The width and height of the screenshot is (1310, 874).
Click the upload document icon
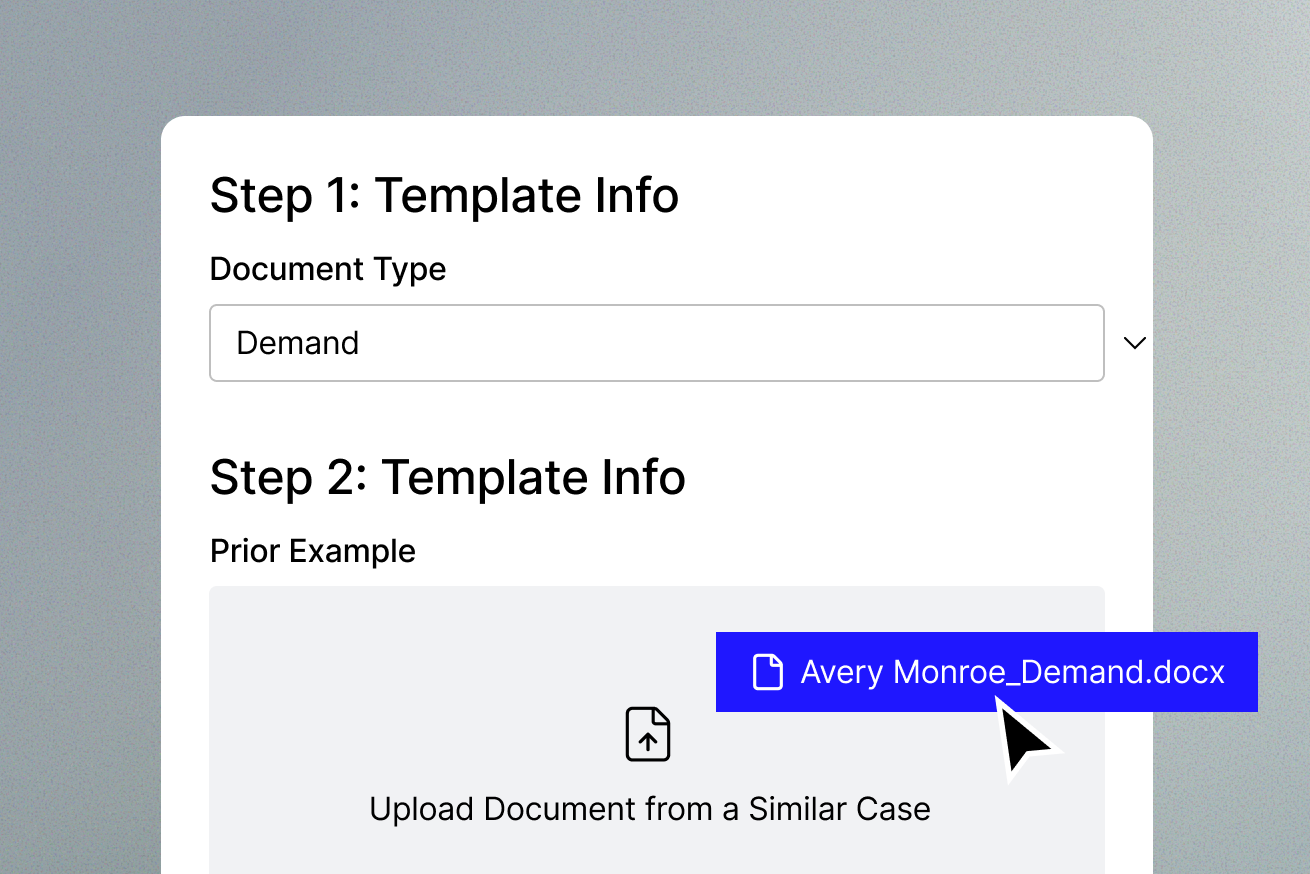pos(648,735)
